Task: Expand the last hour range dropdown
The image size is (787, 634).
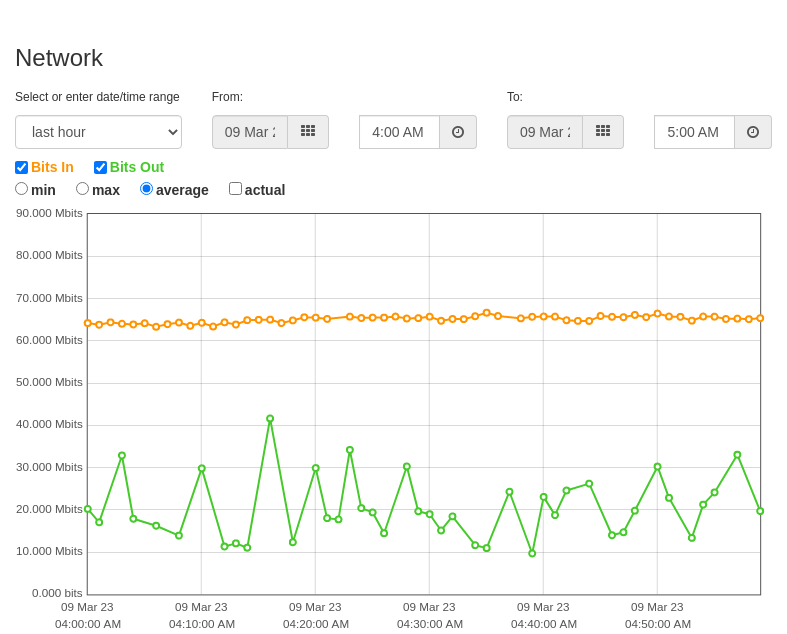Action: click(98, 132)
